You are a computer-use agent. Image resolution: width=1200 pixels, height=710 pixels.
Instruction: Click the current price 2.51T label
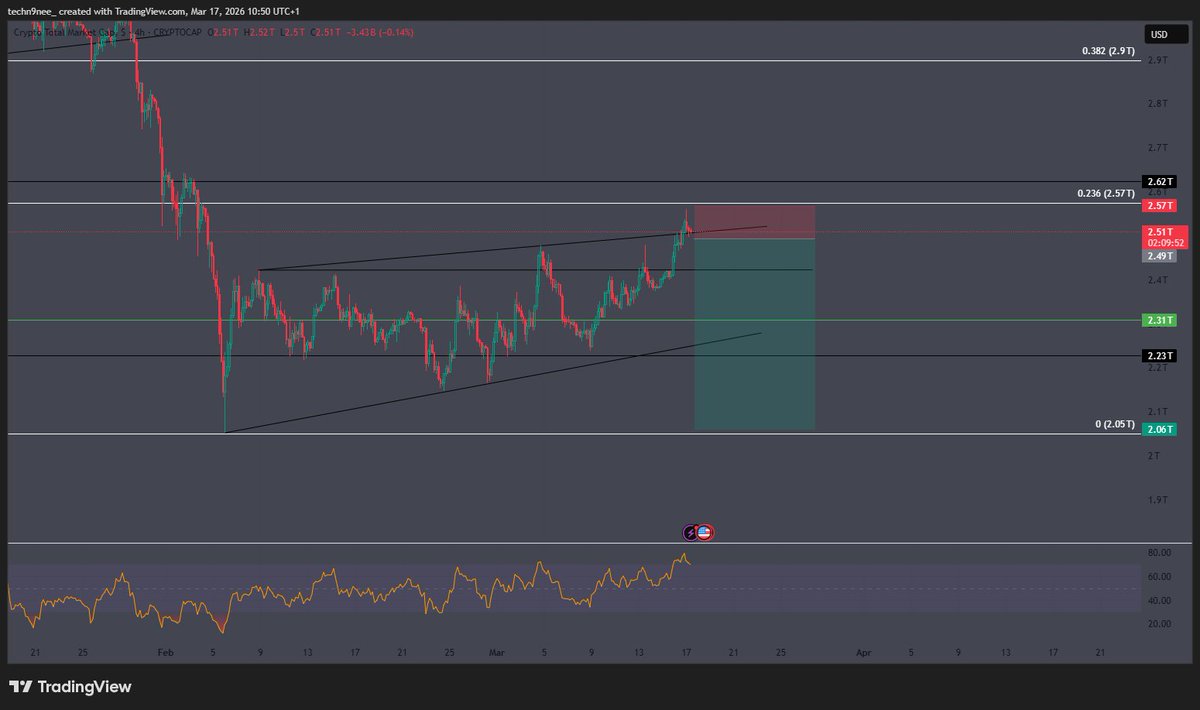1159,231
